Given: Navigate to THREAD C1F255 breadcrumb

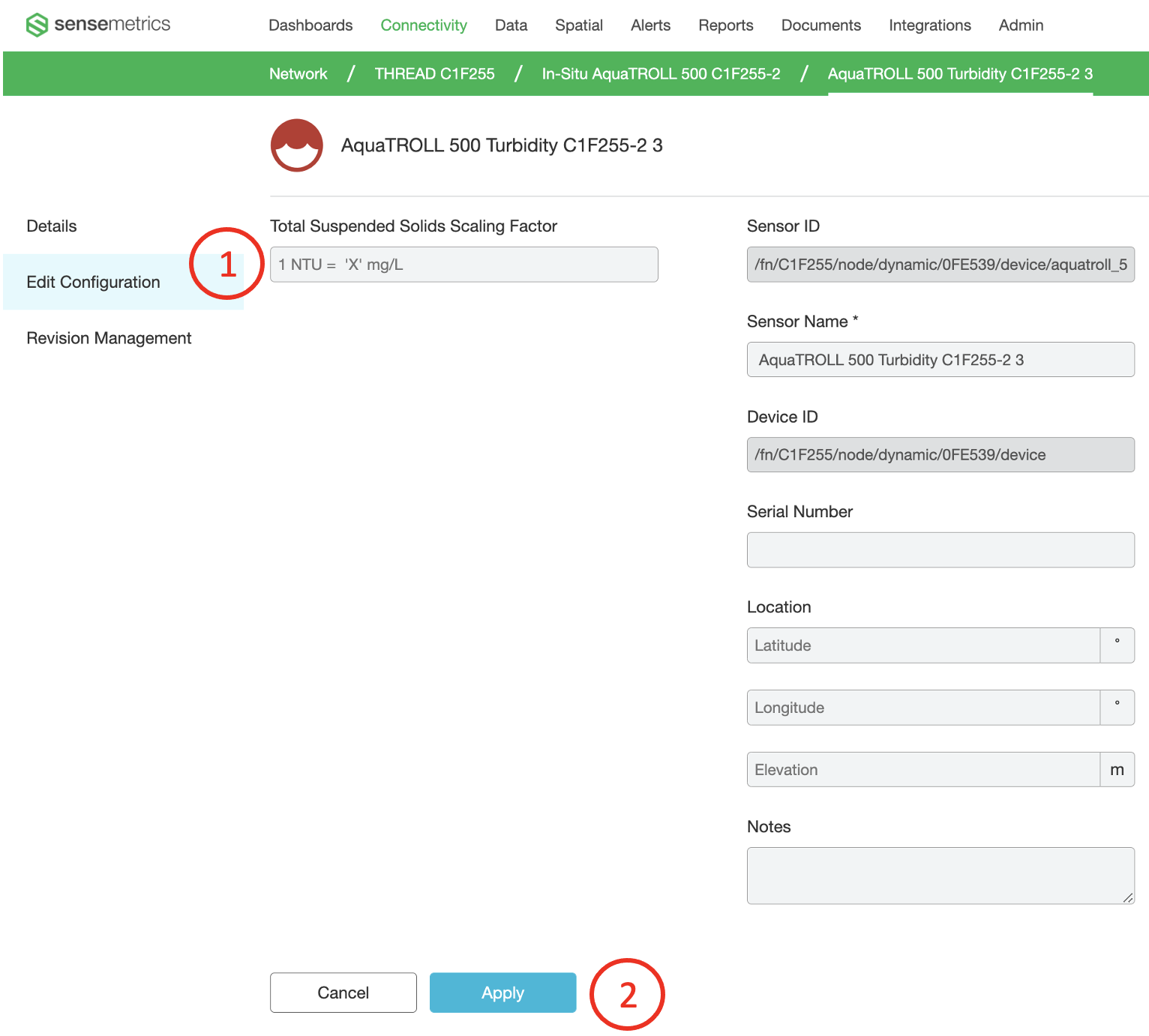Looking at the screenshot, I should click(x=435, y=73).
